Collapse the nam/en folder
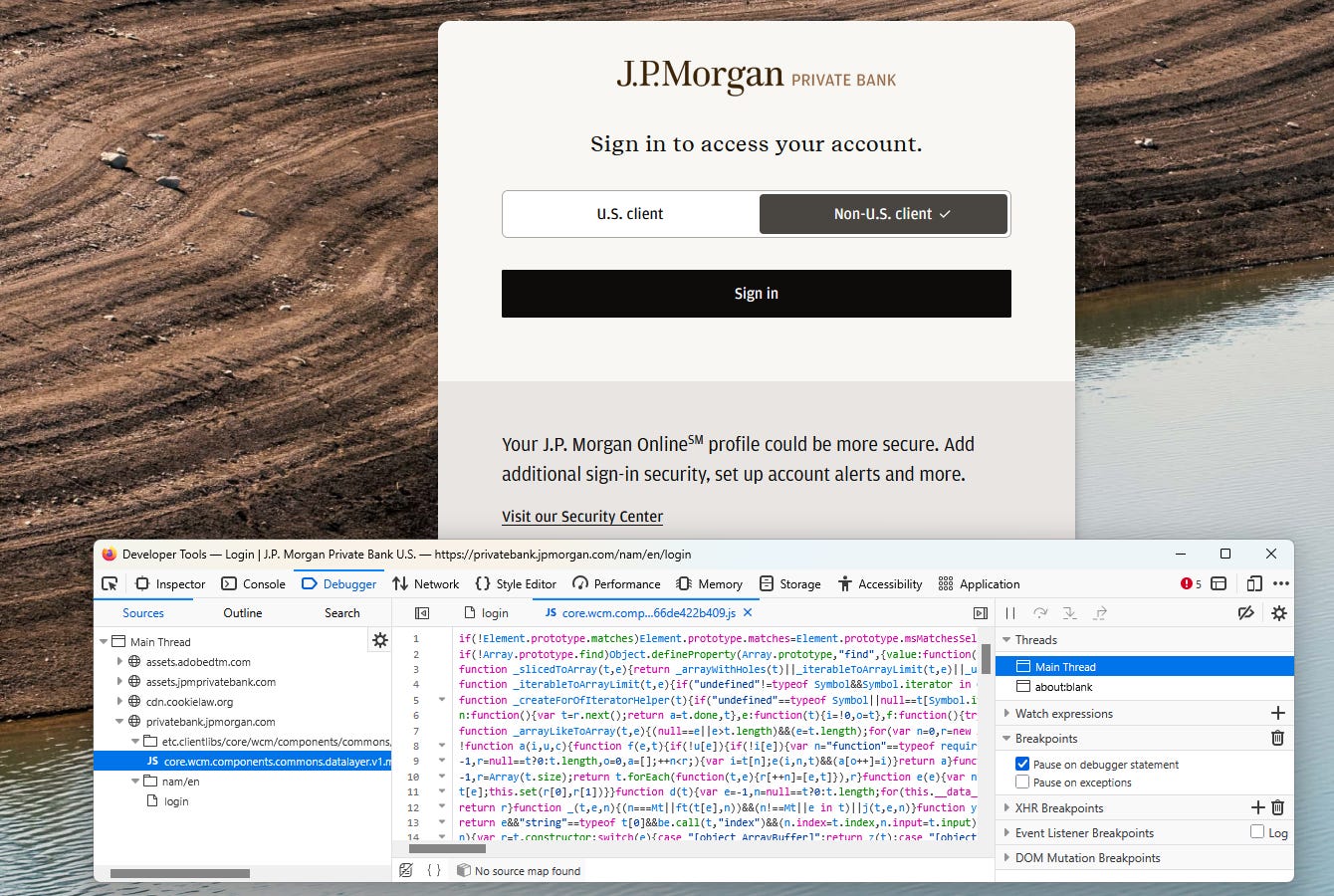The width and height of the screenshot is (1334, 896). [x=135, y=782]
